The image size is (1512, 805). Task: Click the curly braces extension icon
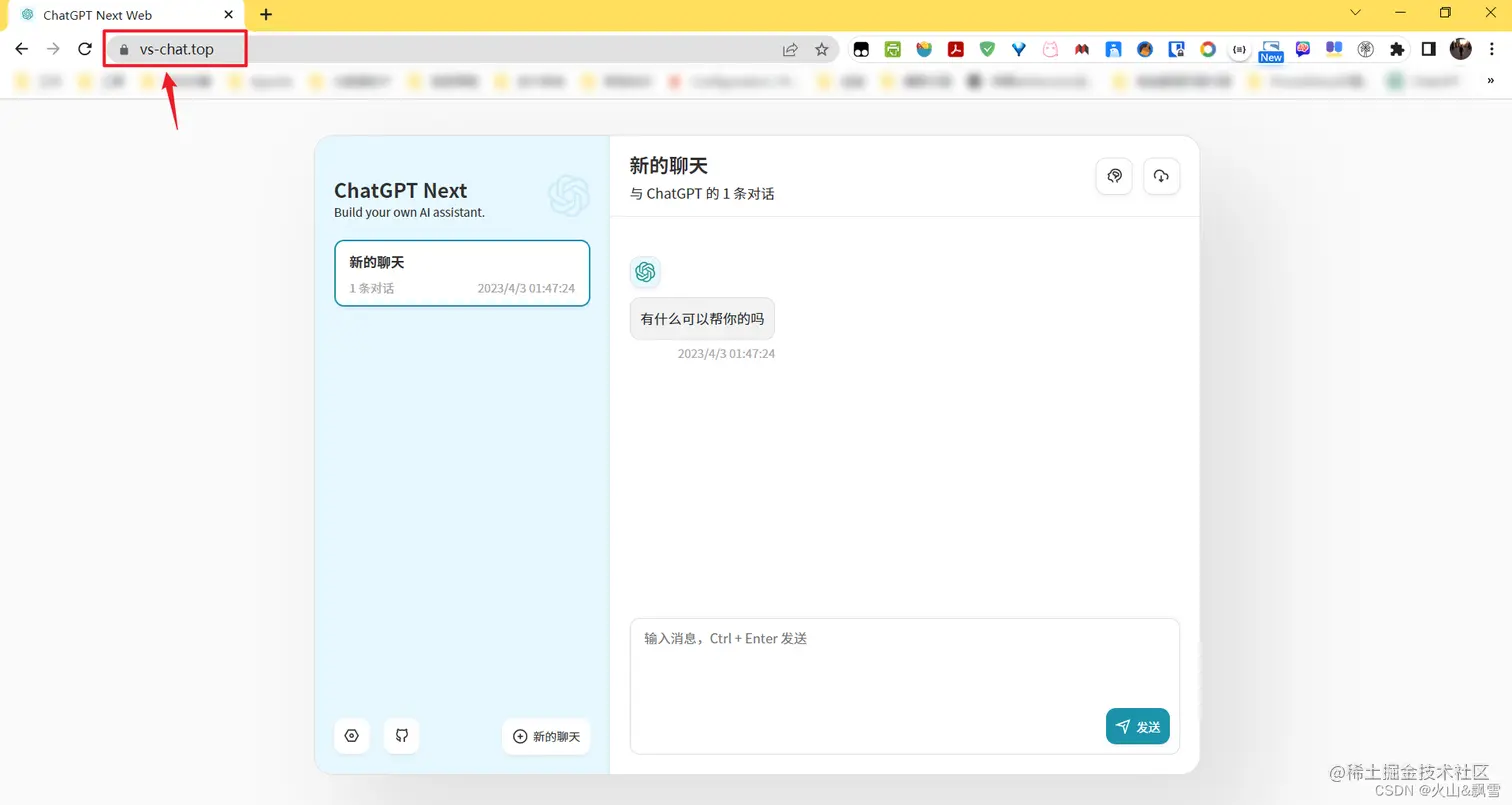click(x=1240, y=49)
